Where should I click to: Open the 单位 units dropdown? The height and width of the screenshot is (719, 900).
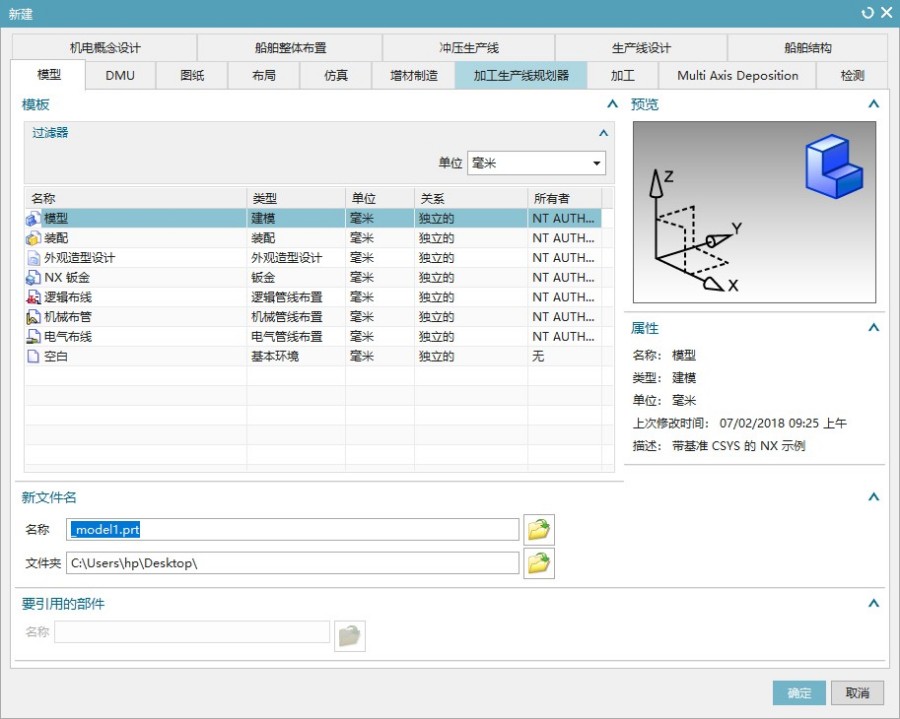pos(596,163)
